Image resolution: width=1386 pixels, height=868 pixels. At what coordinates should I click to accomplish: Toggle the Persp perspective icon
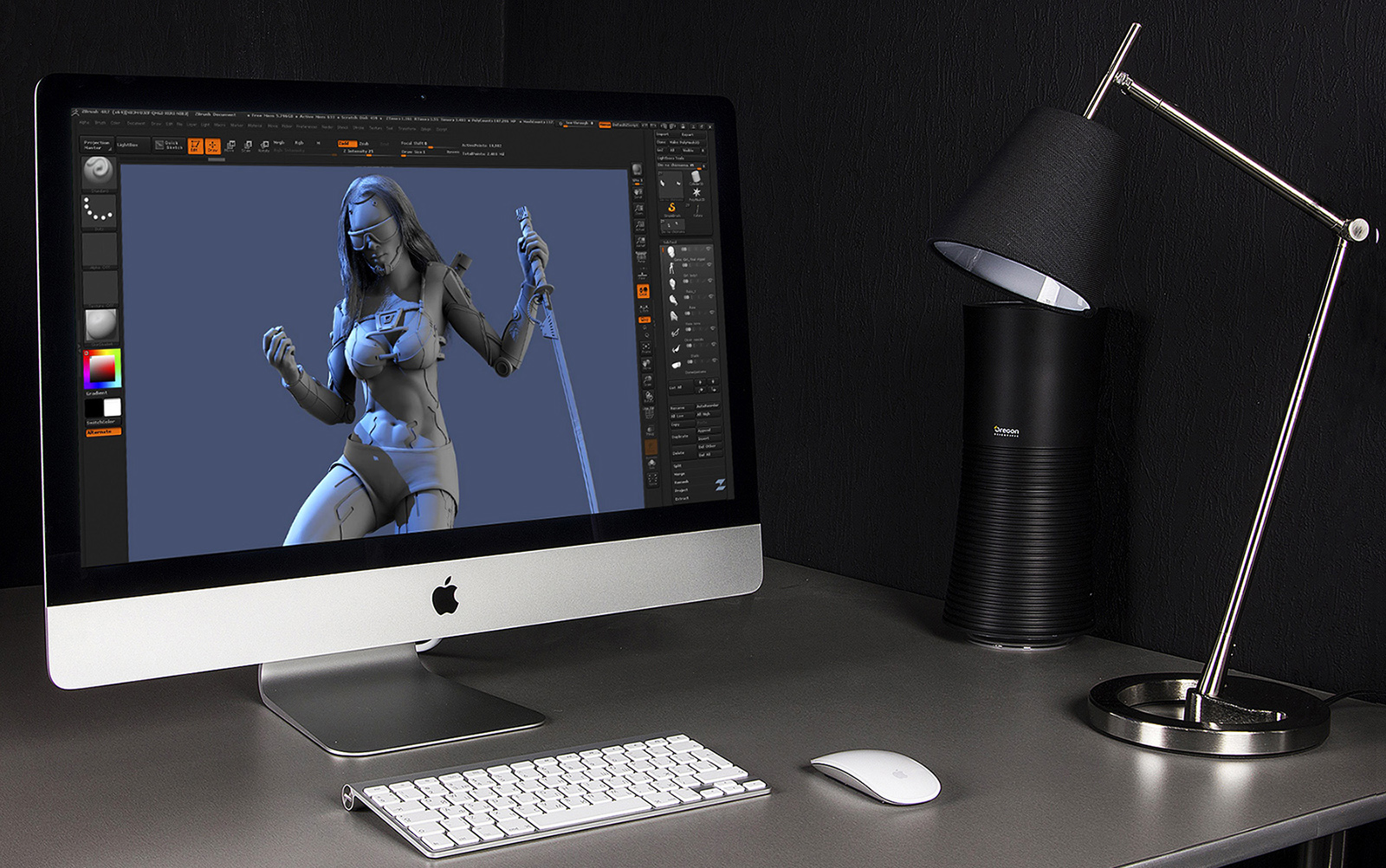(642, 256)
